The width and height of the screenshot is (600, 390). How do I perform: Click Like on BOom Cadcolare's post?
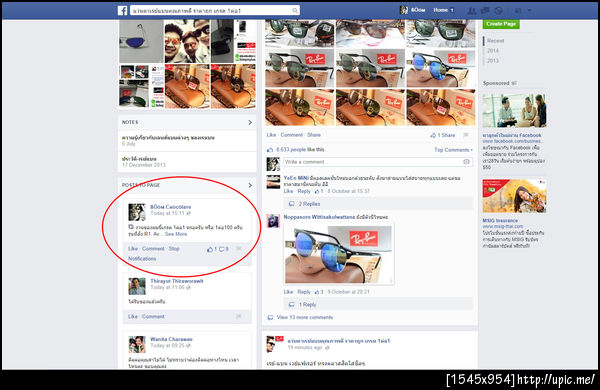[x=133, y=249]
